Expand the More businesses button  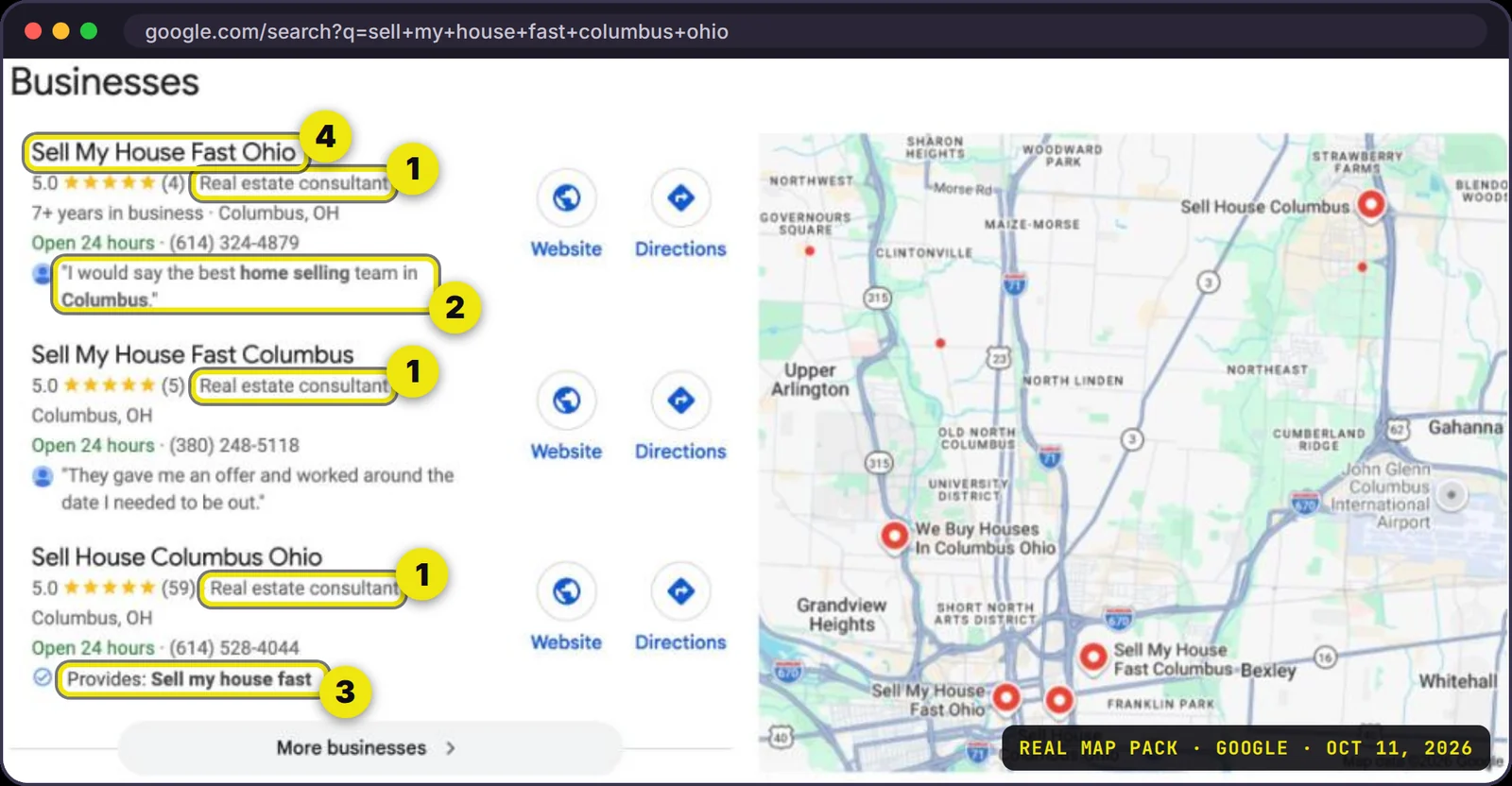tap(369, 748)
